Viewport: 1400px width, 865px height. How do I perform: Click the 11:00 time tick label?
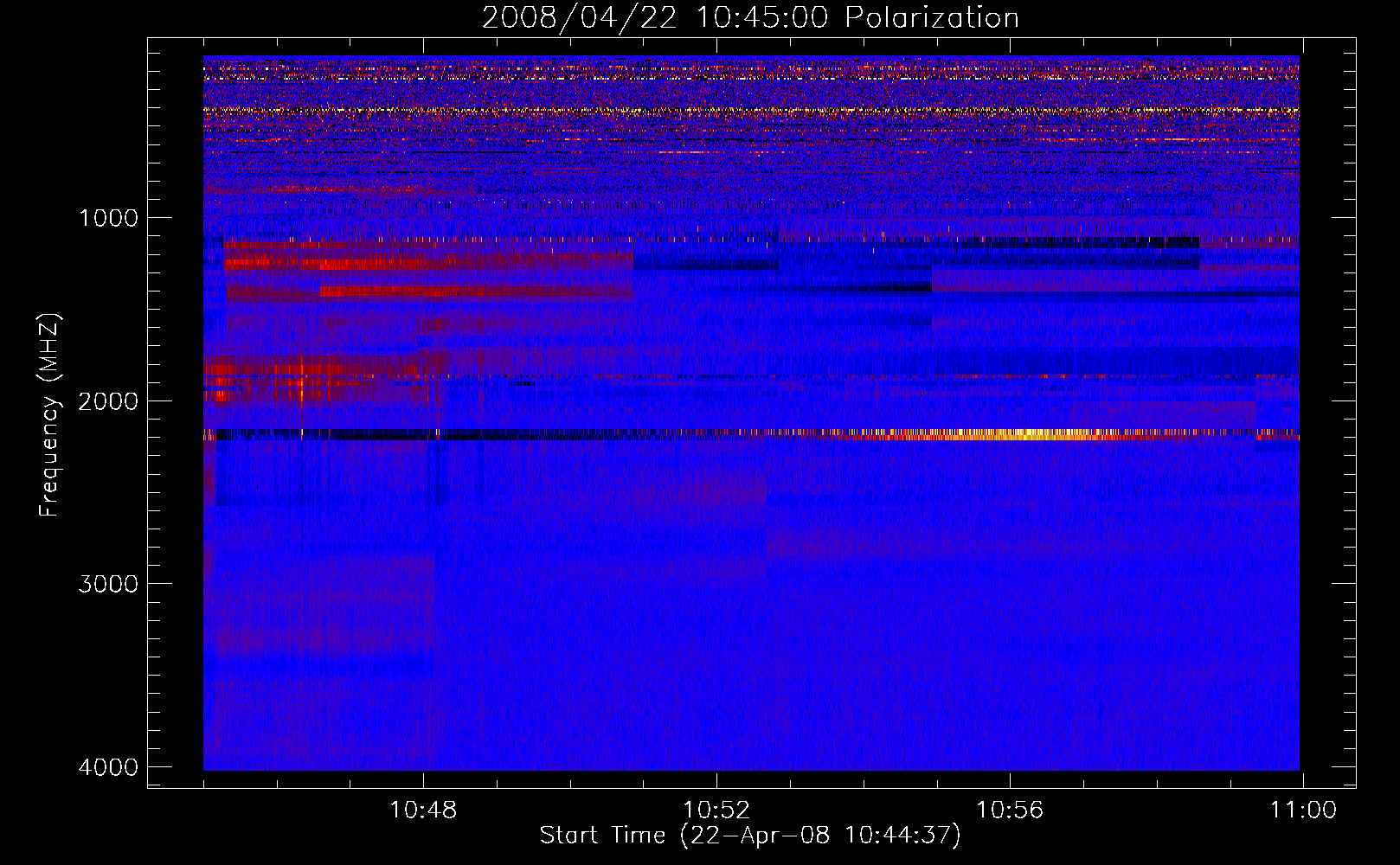[x=1302, y=811]
